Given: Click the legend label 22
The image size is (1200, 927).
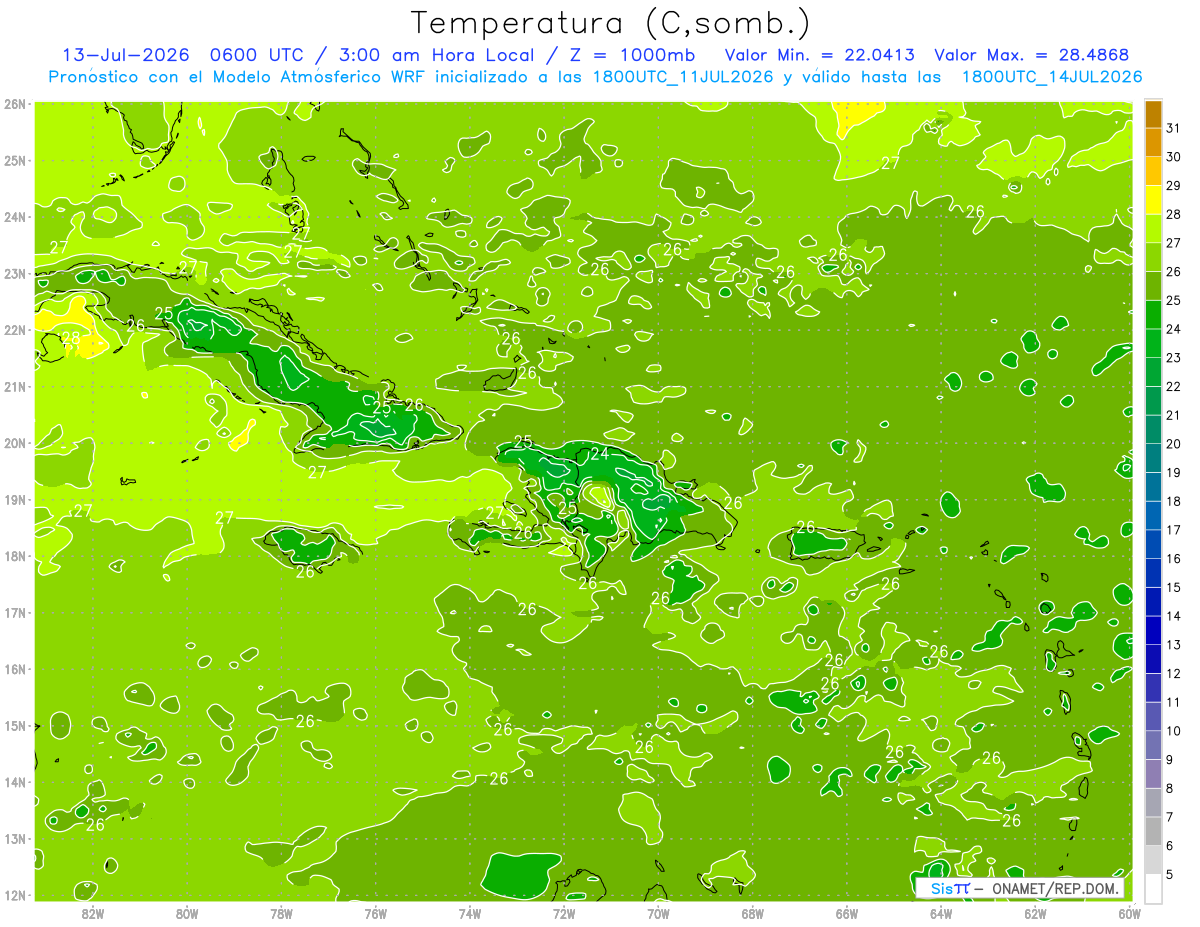Looking at the screenshot, I should click(x=1174, y=386).
